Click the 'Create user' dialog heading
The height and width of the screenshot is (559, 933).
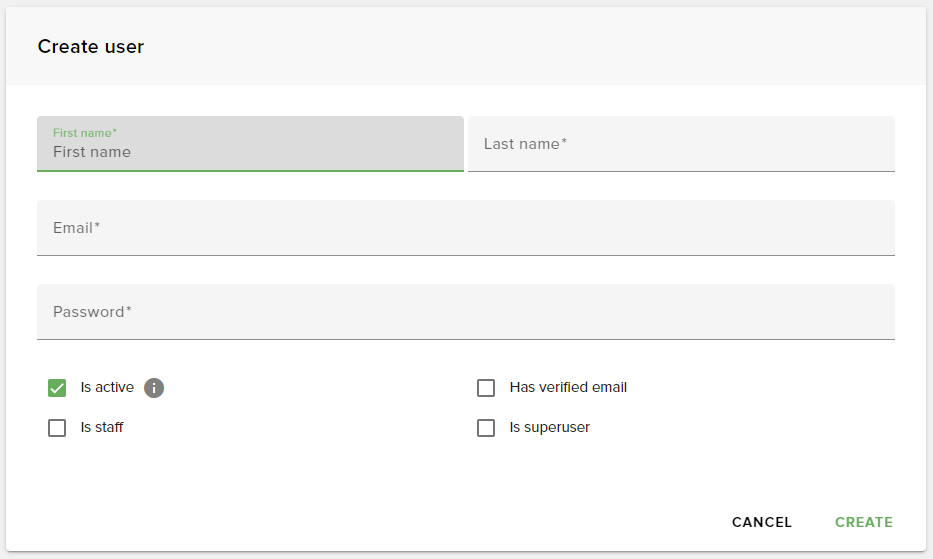[x=90, y=46]
